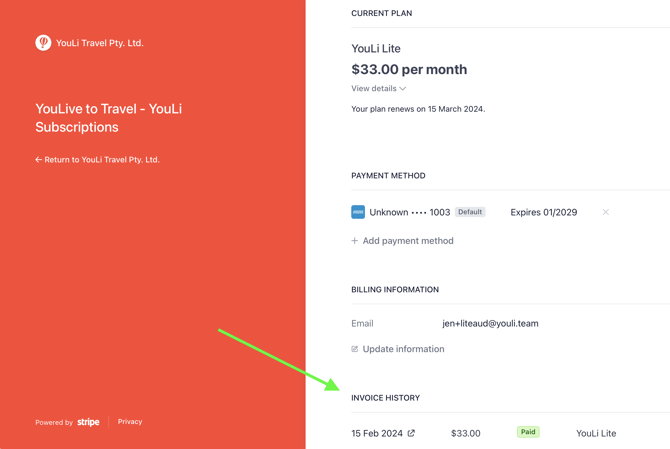Click the $33.00 invoice amount
Screen dimensions: 670x449
465,433
